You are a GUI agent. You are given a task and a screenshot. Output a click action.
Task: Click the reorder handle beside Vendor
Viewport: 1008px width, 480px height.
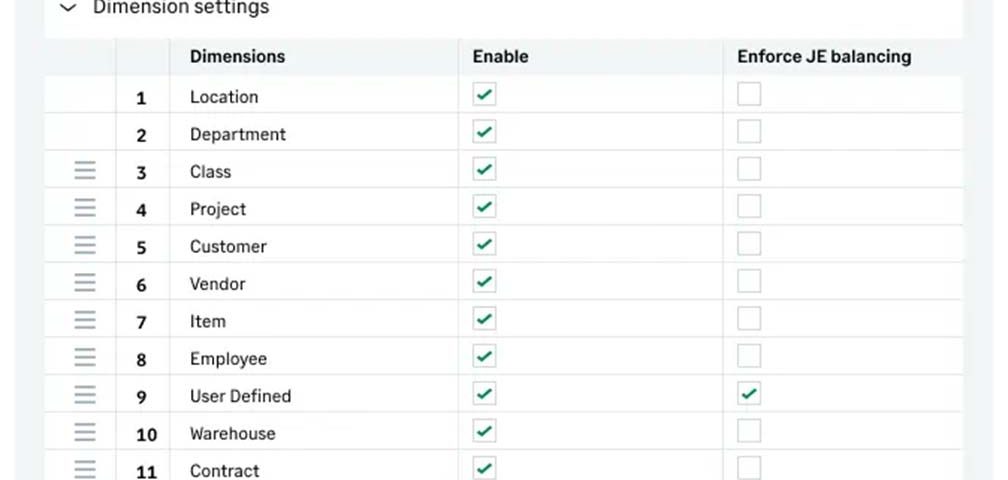[85, 282]
